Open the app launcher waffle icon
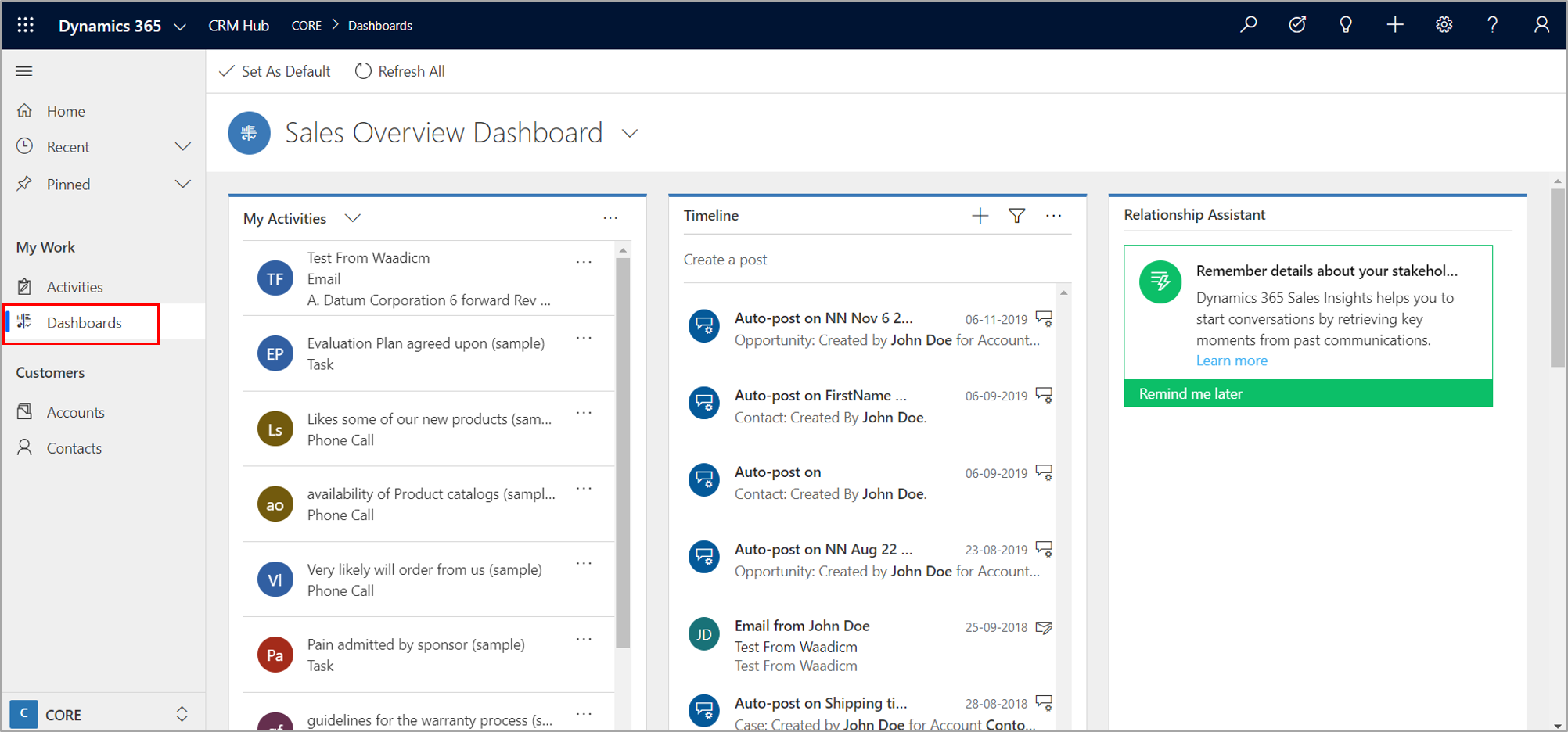This screenshot has width=1568, height=732. (25, 25)
